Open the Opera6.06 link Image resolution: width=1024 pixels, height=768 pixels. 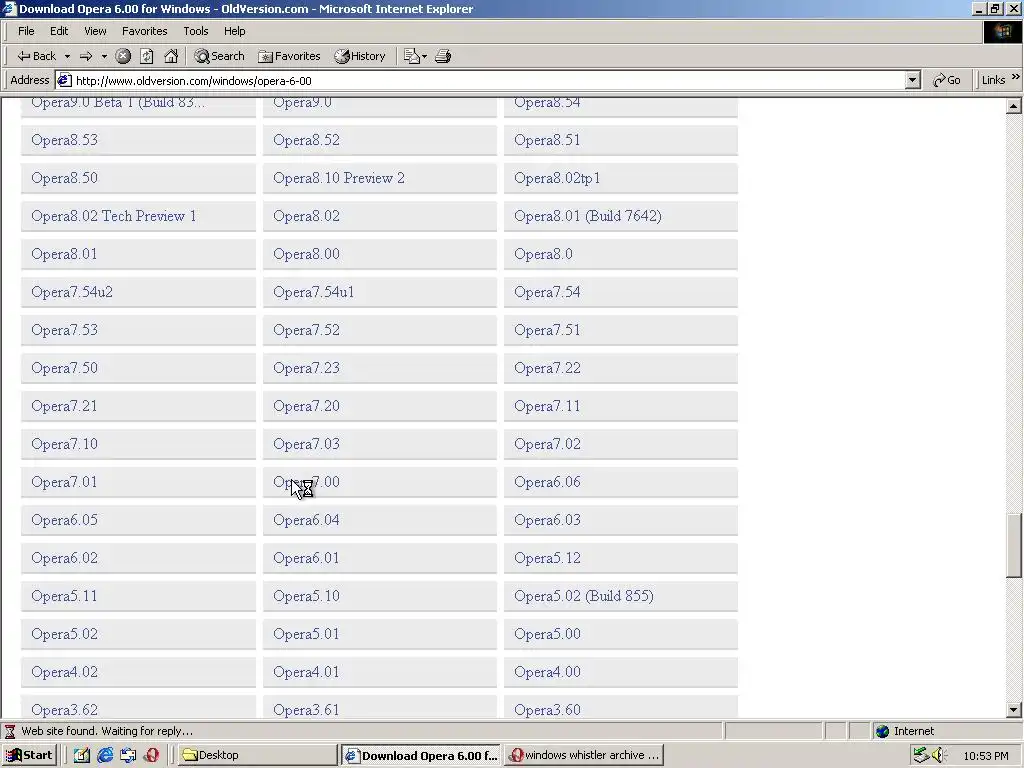[x=547, y=482]
